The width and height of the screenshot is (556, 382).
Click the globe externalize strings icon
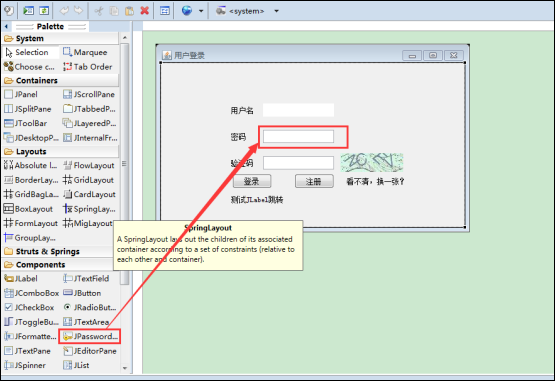(x=187, y=11)
